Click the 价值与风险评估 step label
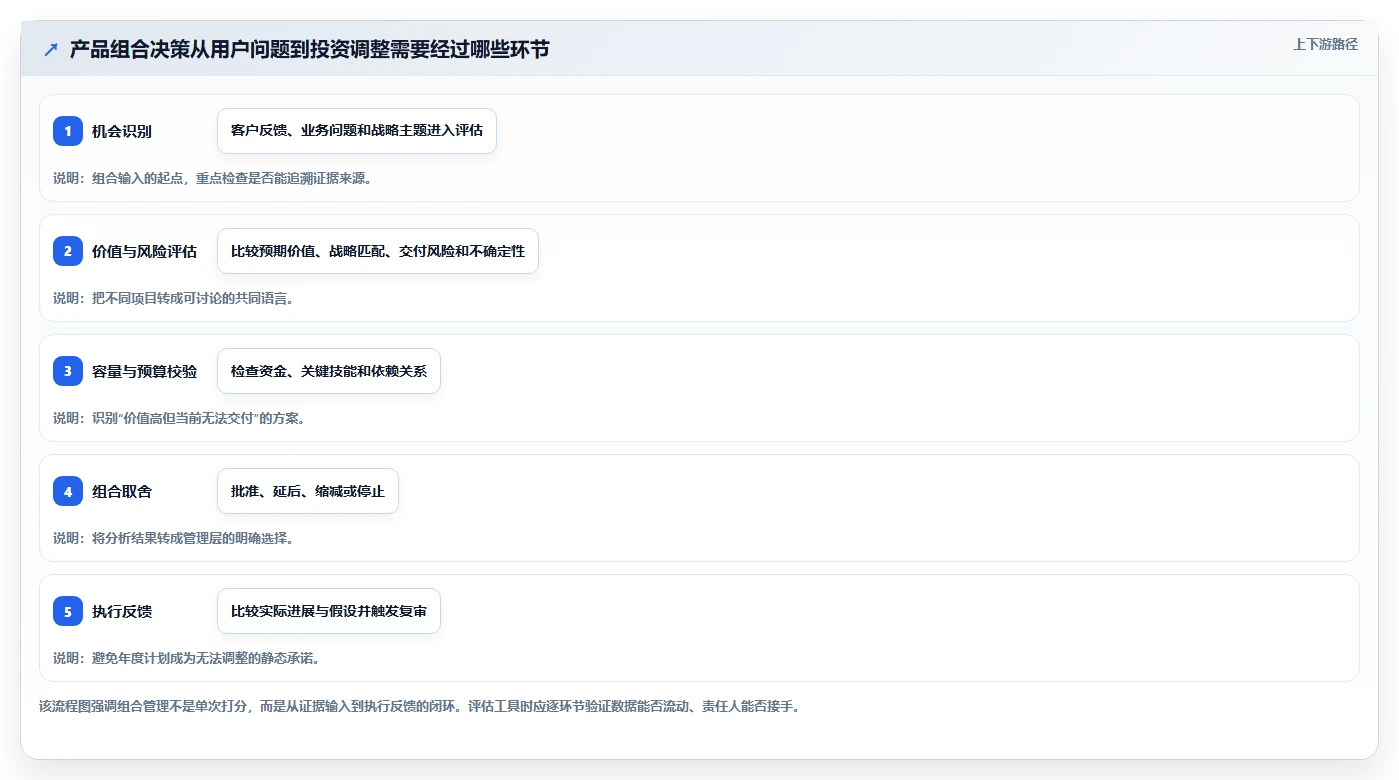The image size is (1399, 780). pyautogui.click(x=144, y=251)
